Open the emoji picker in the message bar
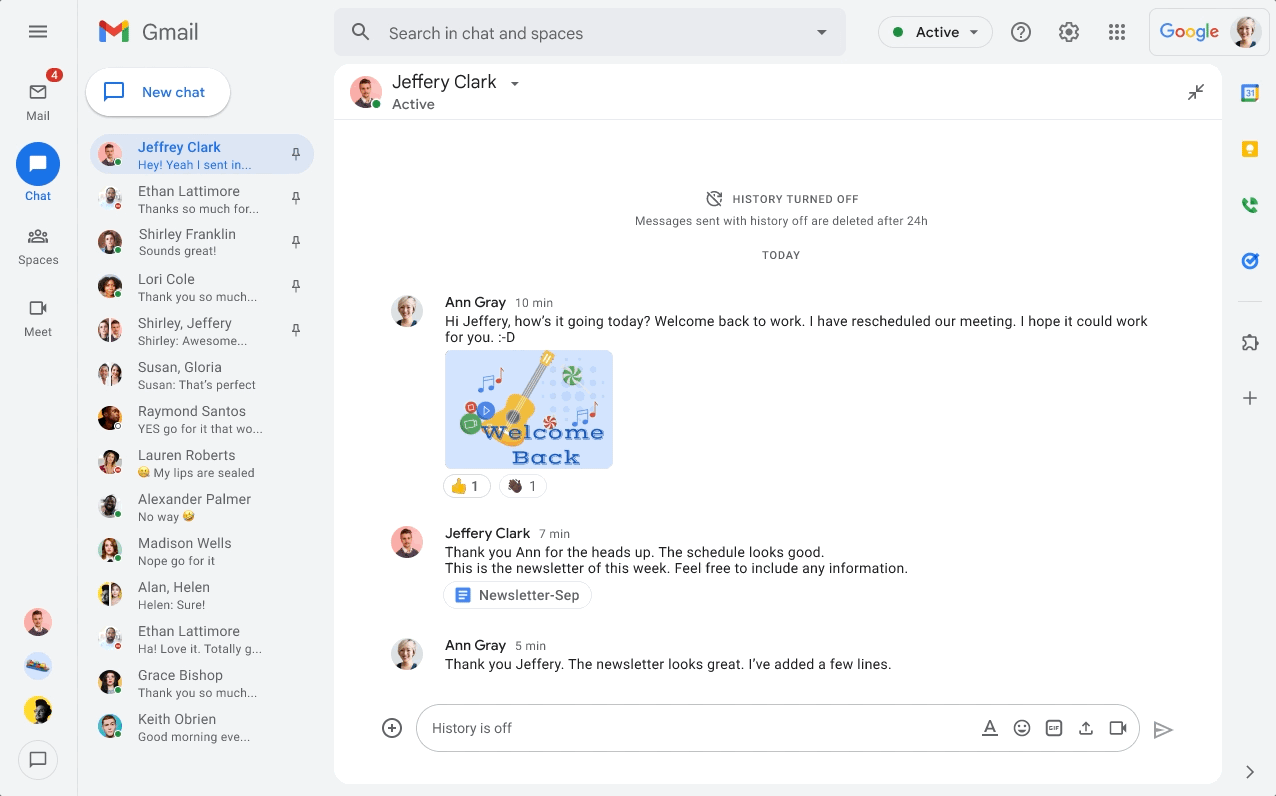This screenshot has width=1276, height=796. pyautogui.click(x=1022, y=728)
